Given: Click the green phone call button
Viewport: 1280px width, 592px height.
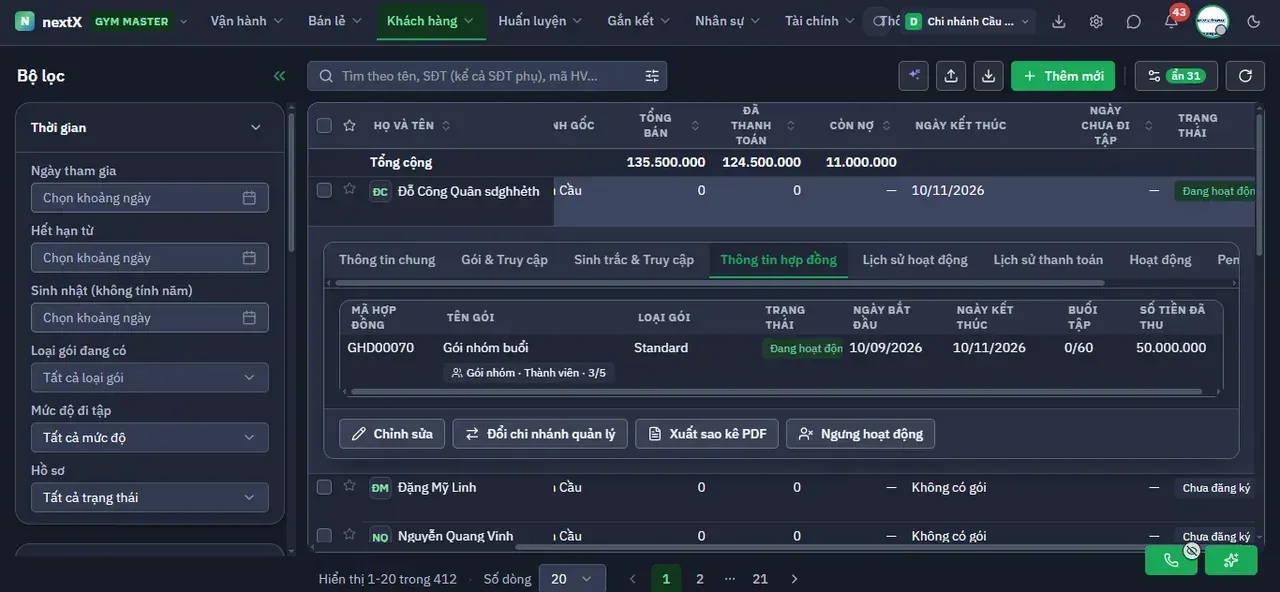Looking at the screenshot, I should pos(1171,560).
